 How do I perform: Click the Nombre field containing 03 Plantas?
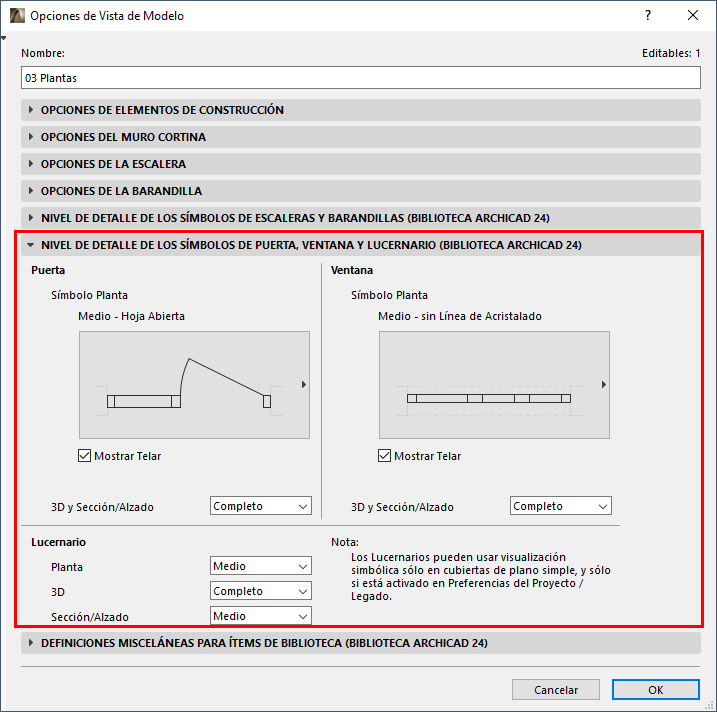click(361, 78)
